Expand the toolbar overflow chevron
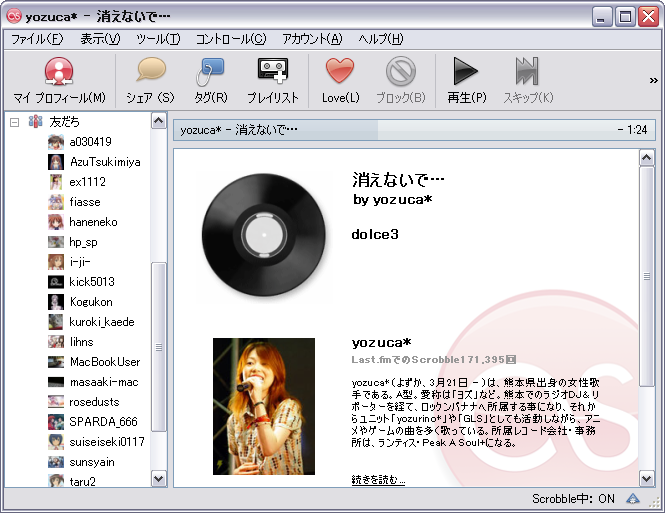 tap(654, 80)
